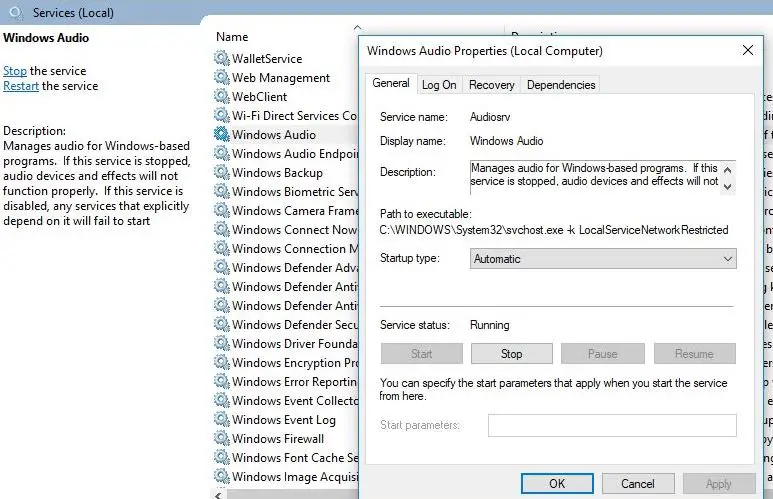
Task: Click the Start parameters input field
Action: 612,425
